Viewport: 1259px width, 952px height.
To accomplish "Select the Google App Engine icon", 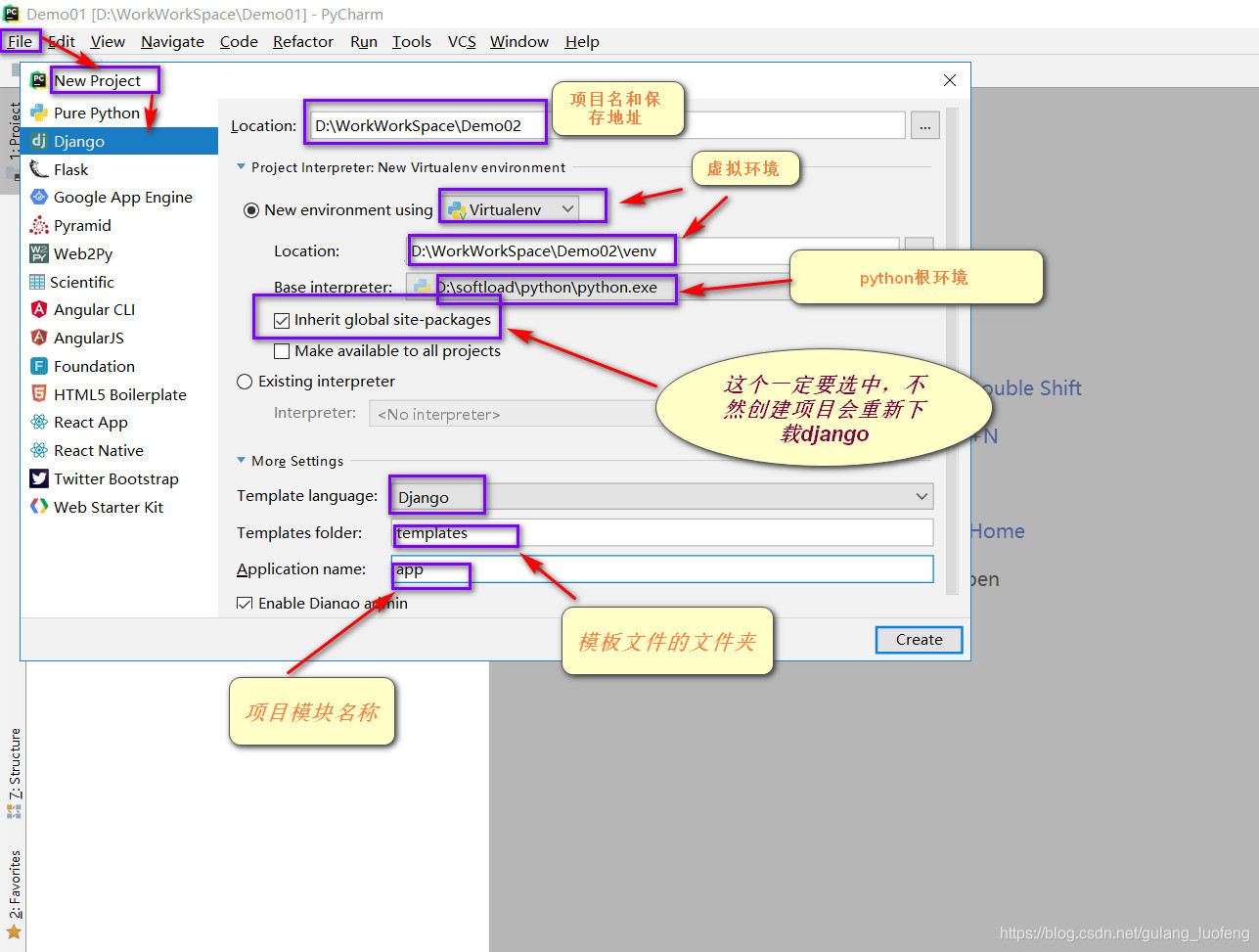I will (39, 197).
